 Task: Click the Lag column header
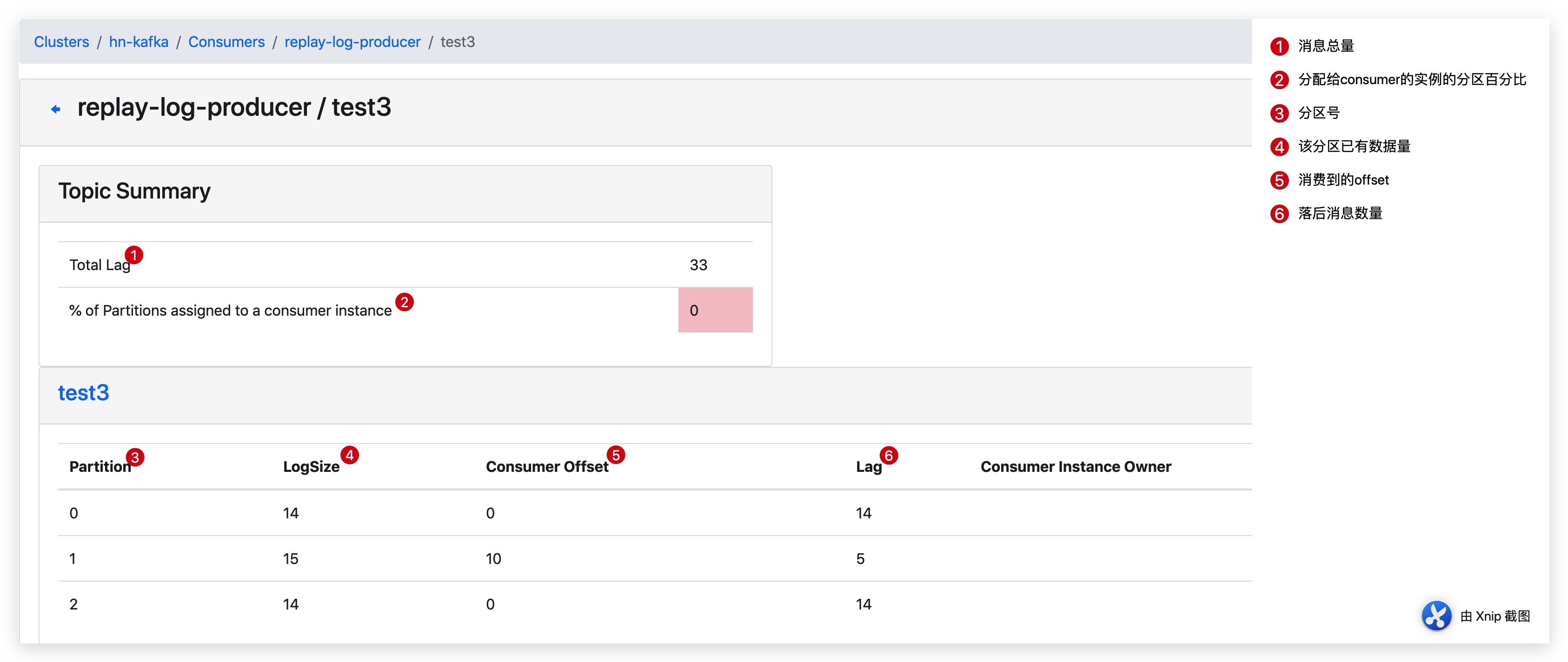pyautogui.click(x=869, y=467)
